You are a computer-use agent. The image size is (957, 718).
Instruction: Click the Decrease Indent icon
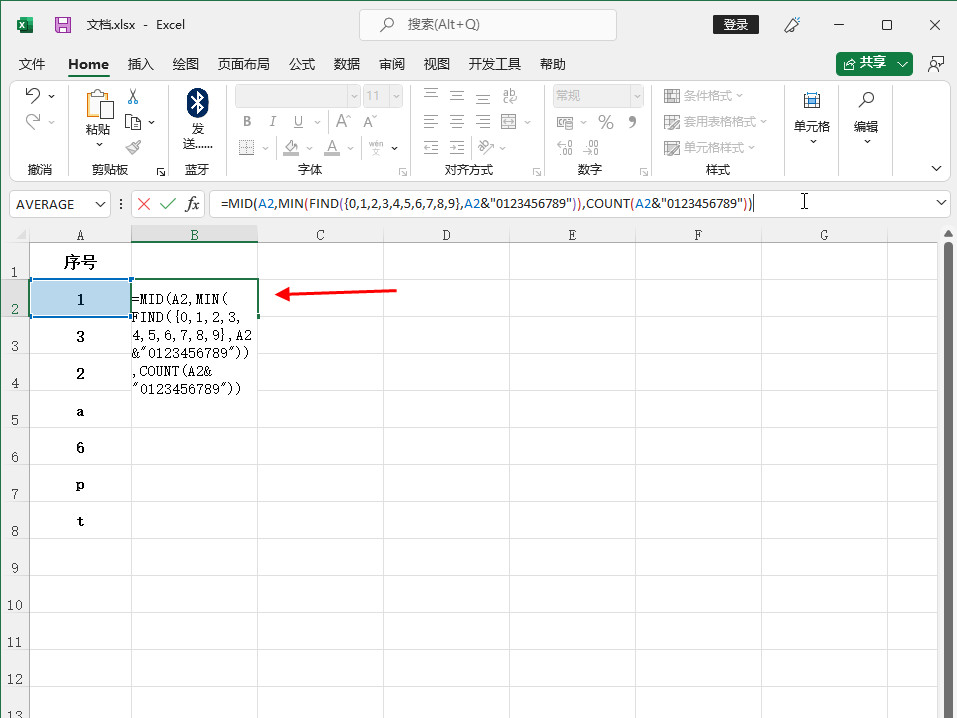tap(431, 147)
